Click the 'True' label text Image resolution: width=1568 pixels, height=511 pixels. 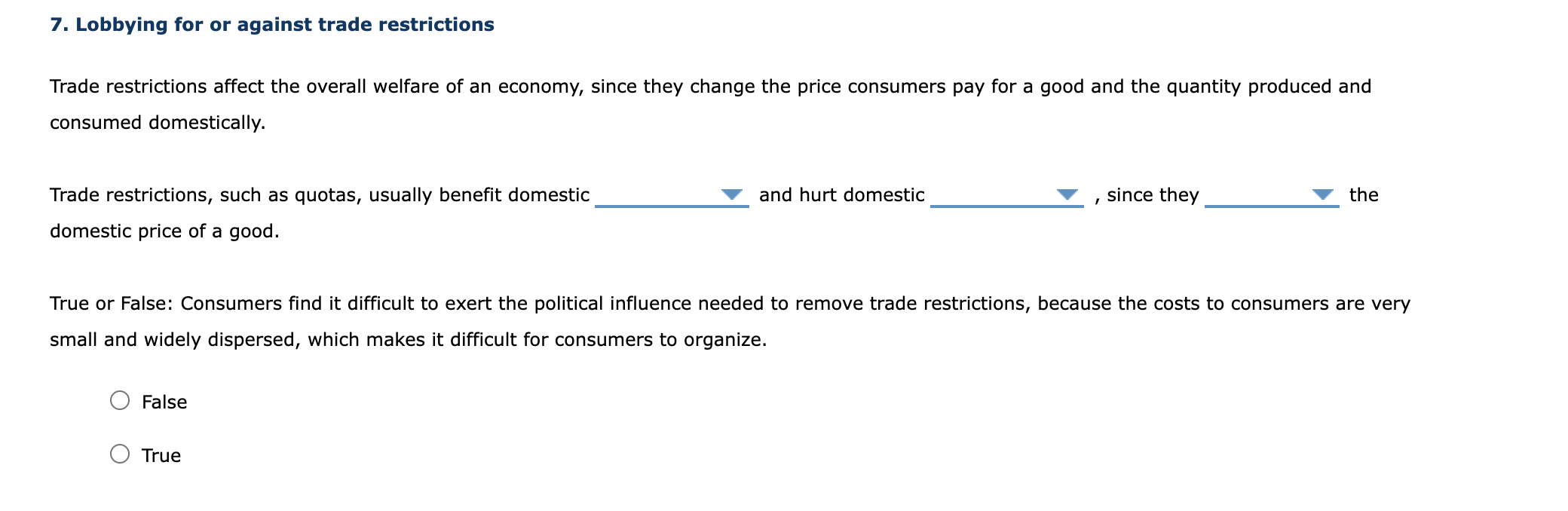[161, 454]
